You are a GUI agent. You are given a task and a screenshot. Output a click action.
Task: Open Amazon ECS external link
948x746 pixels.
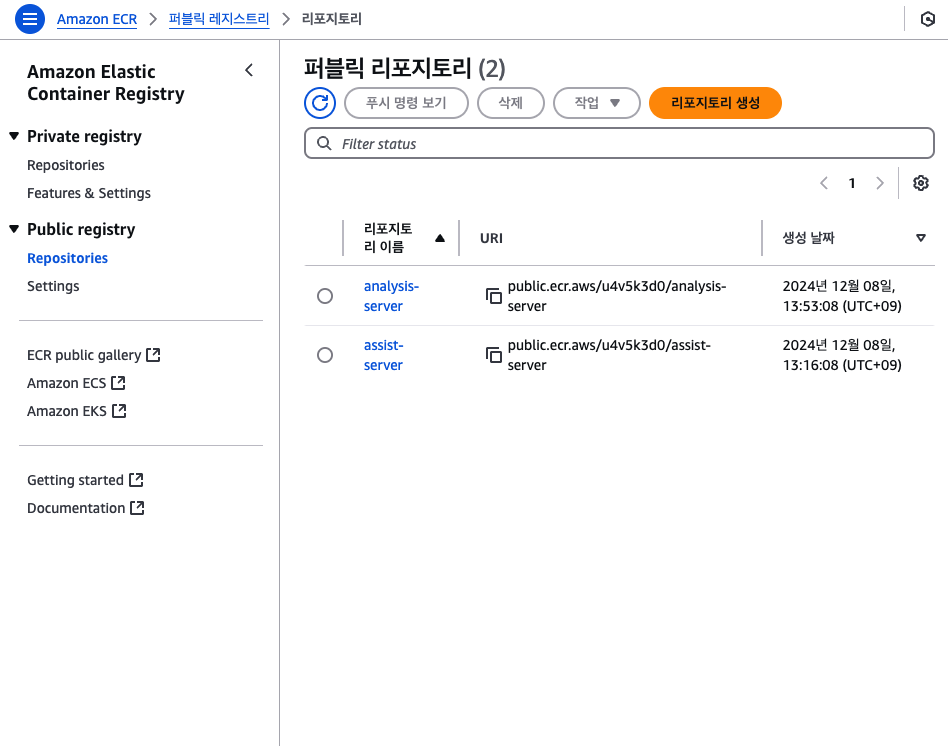[x=76, y=383]
